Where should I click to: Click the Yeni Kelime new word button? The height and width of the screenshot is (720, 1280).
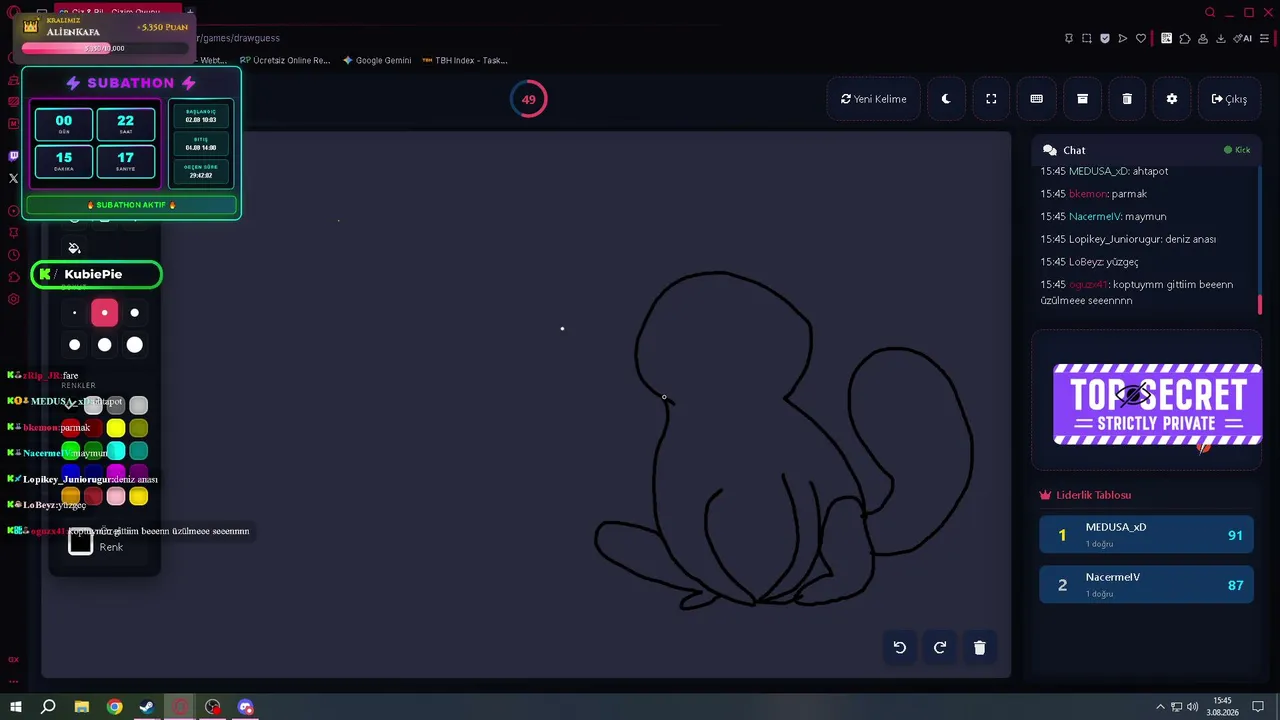pos(874,99)
